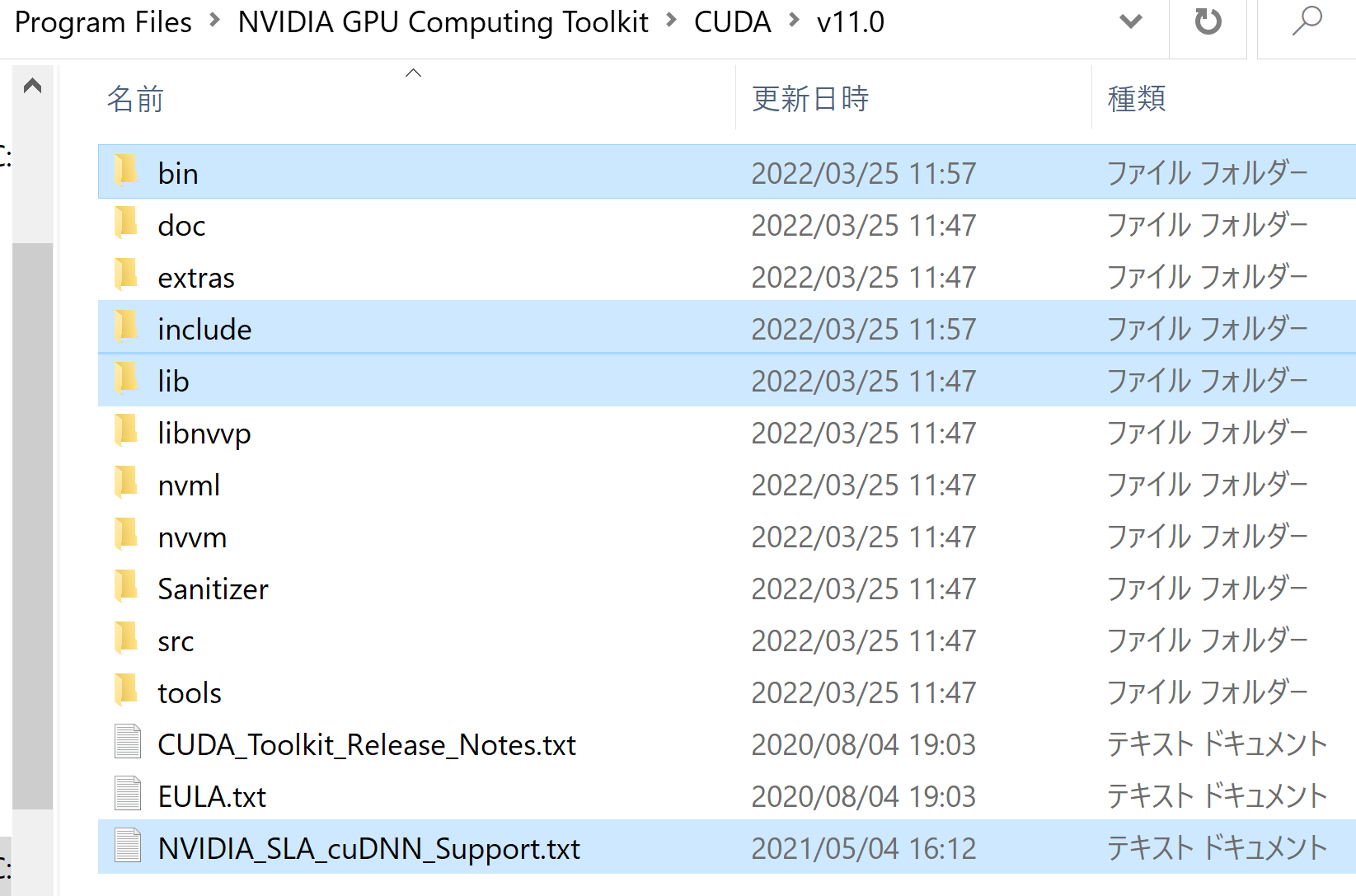Click the navigation pane scrollbar thumb
Image resolution: width=1356 pixels, height=896 pixels.
coord(33,526)
